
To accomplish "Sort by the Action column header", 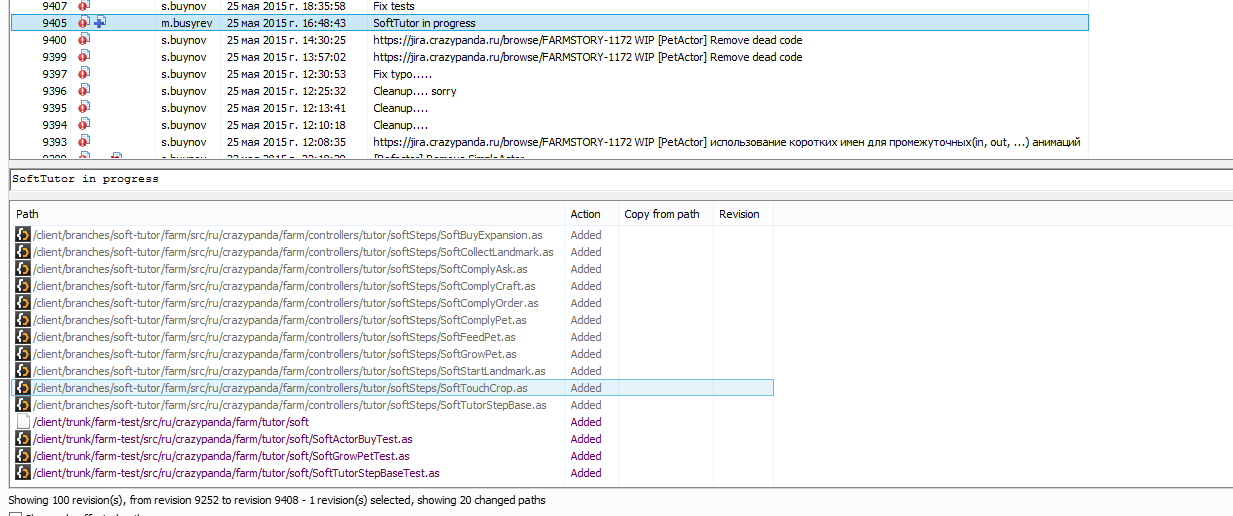I will (x=586, y=214).
